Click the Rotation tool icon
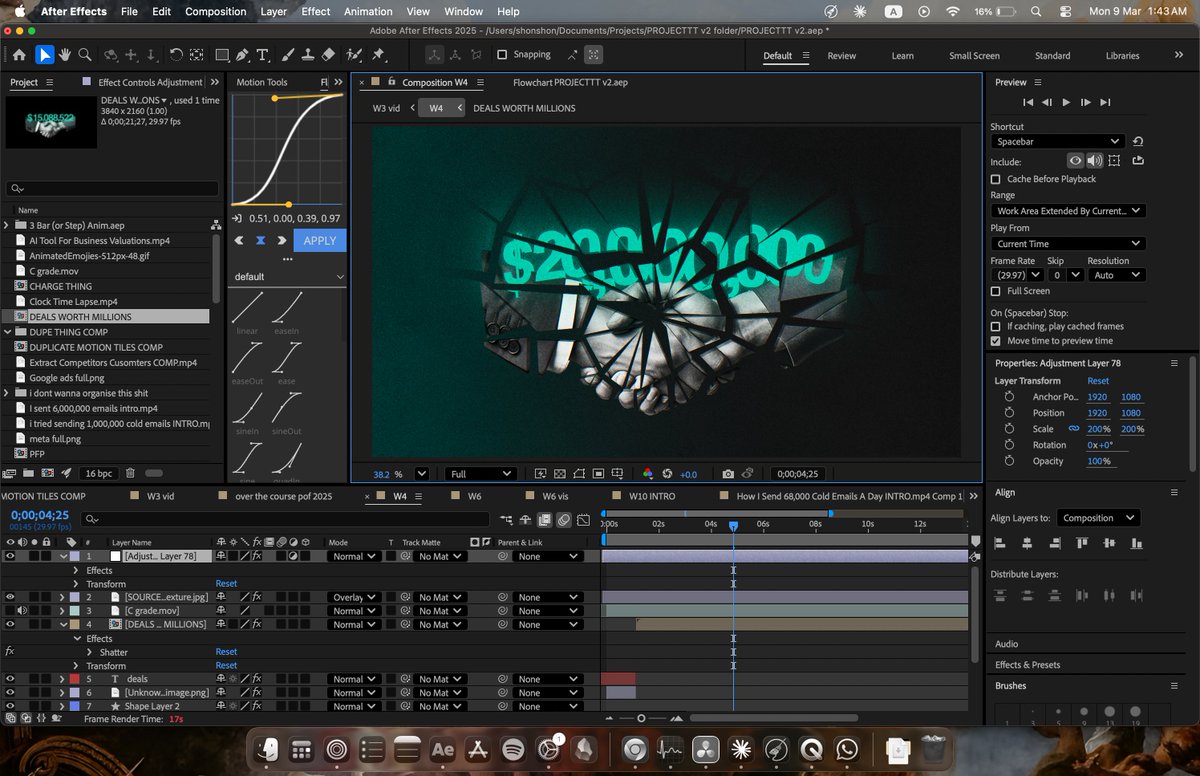Viewport: 1200px width, 776px height. (176, 55)
